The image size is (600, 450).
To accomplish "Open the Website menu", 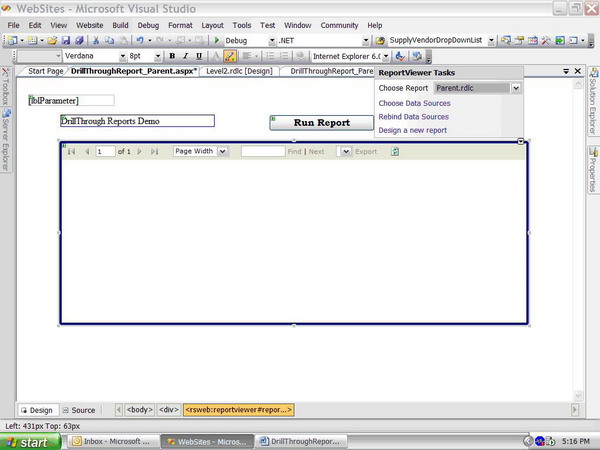I will pyautogui.click(x=90, y=25).
